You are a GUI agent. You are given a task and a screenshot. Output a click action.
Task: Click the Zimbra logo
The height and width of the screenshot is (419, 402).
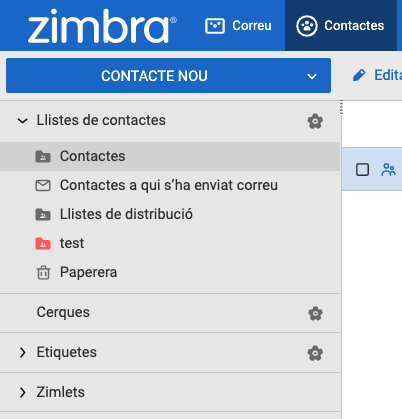pyautogui.click(x=102, y=26)
